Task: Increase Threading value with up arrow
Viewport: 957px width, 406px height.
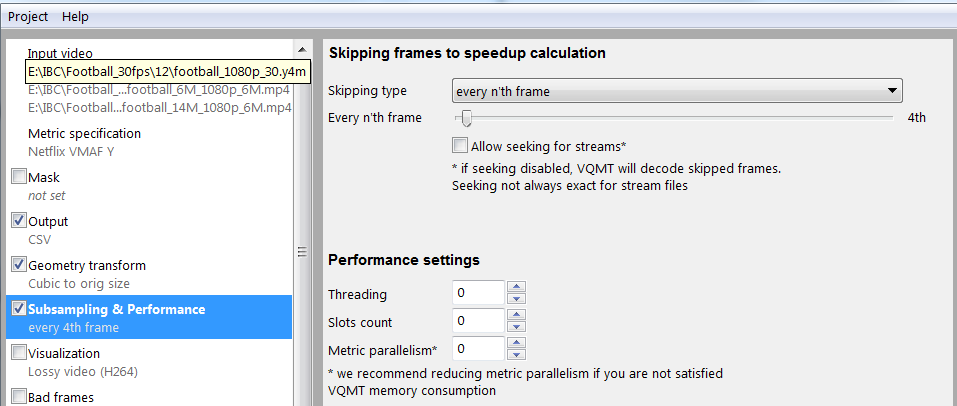Action: click(x=516, y=286)
